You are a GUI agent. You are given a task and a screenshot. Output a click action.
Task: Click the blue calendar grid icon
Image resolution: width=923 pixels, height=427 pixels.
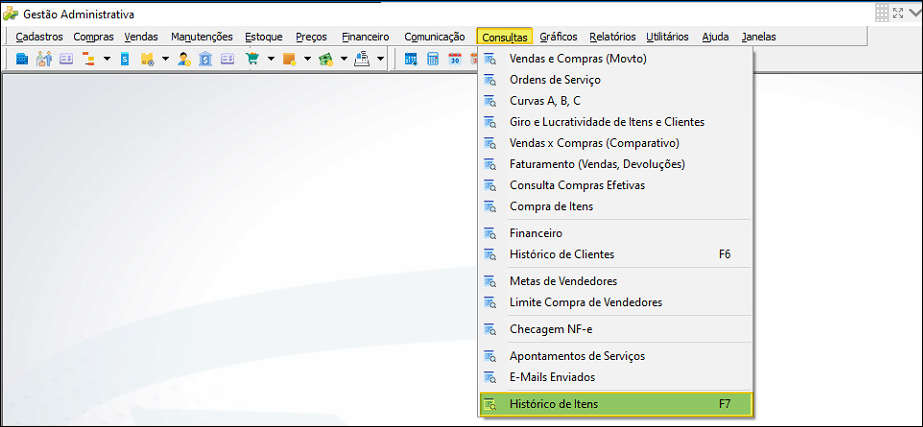pyautogui.click(x=411, y=59)
